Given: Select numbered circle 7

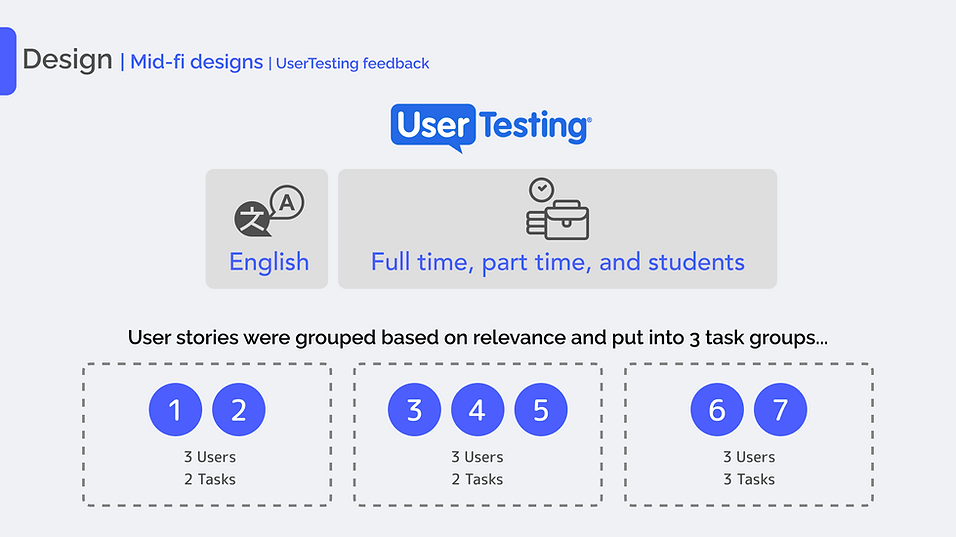Looking at the screenshot, I should [x=780, y=410].
